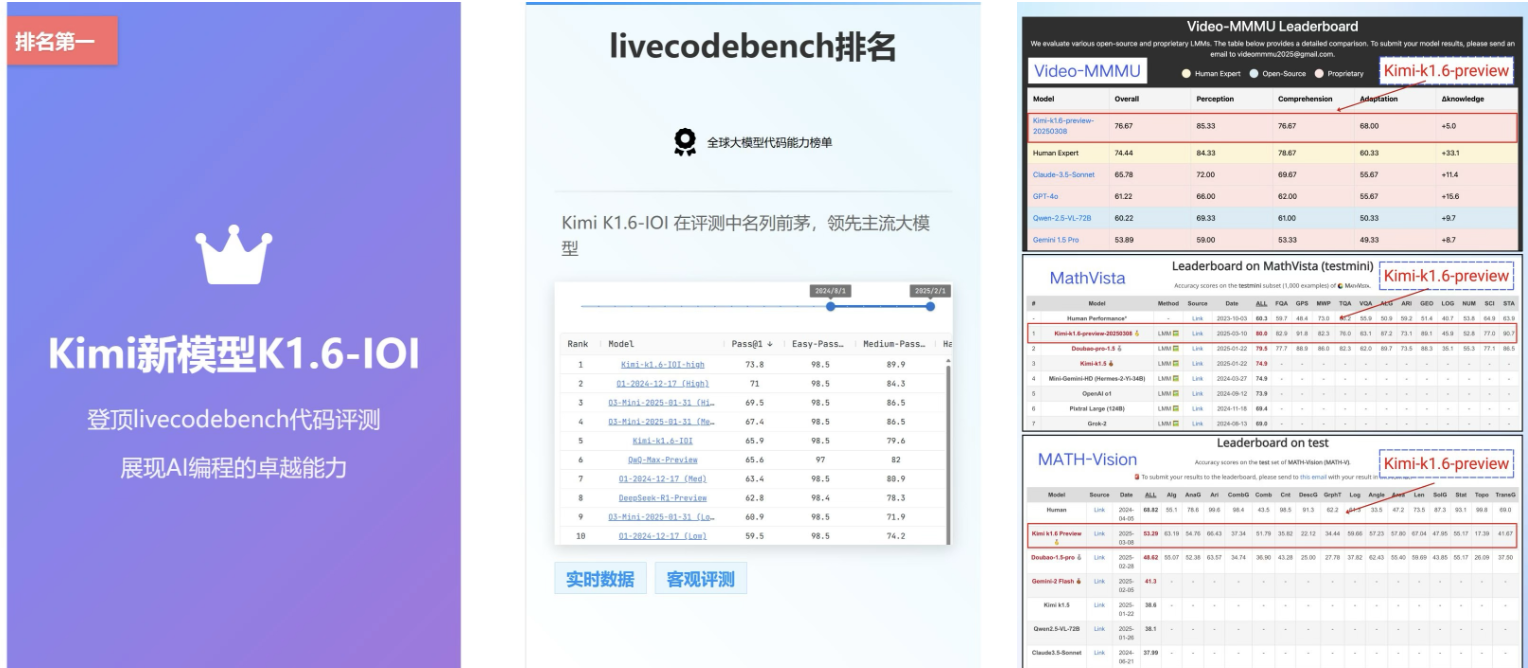Click the Proprietary legend color dot

click(x=1319, y=73)
